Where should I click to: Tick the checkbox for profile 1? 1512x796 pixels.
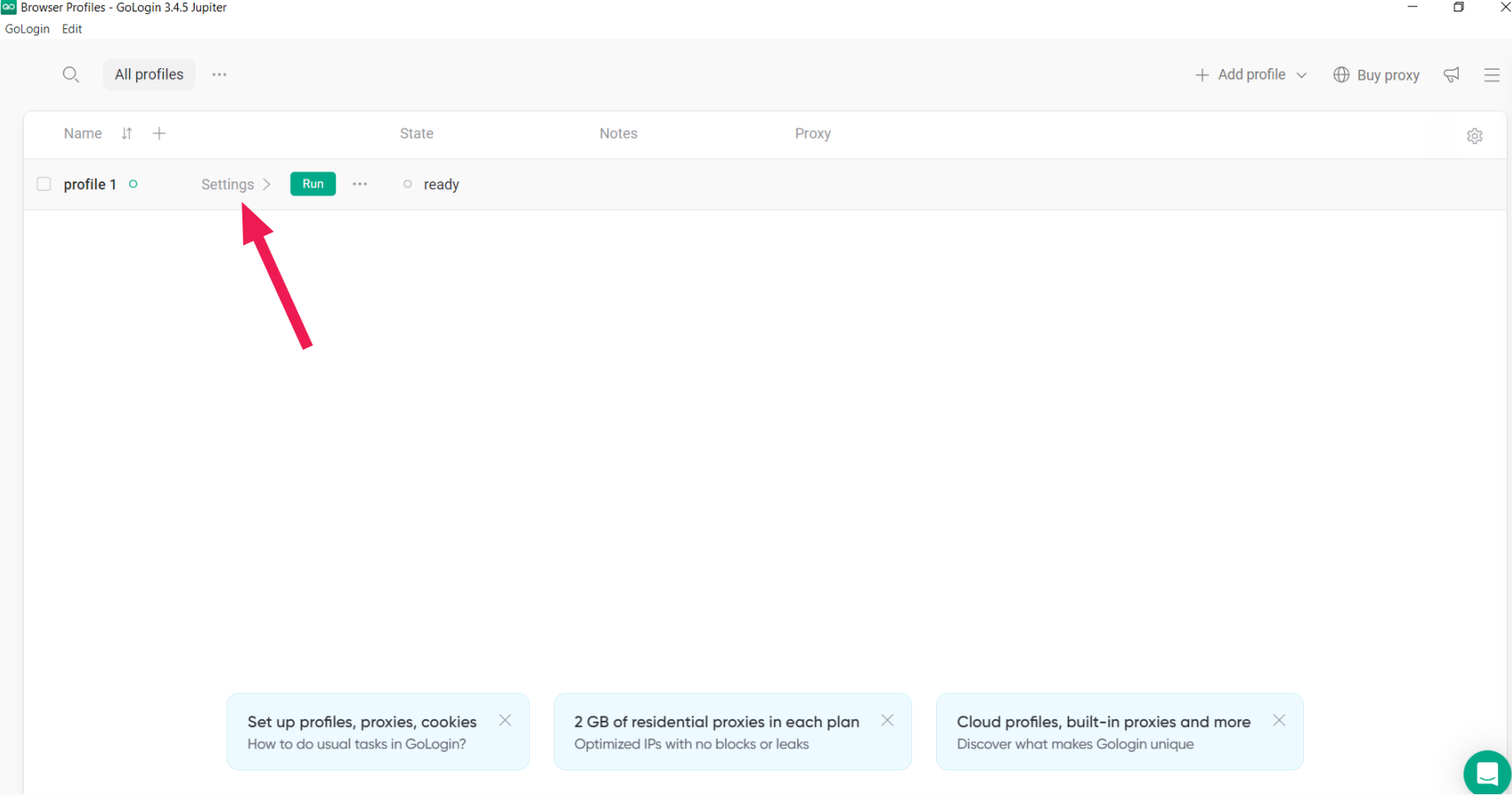(x=43, y=184)
